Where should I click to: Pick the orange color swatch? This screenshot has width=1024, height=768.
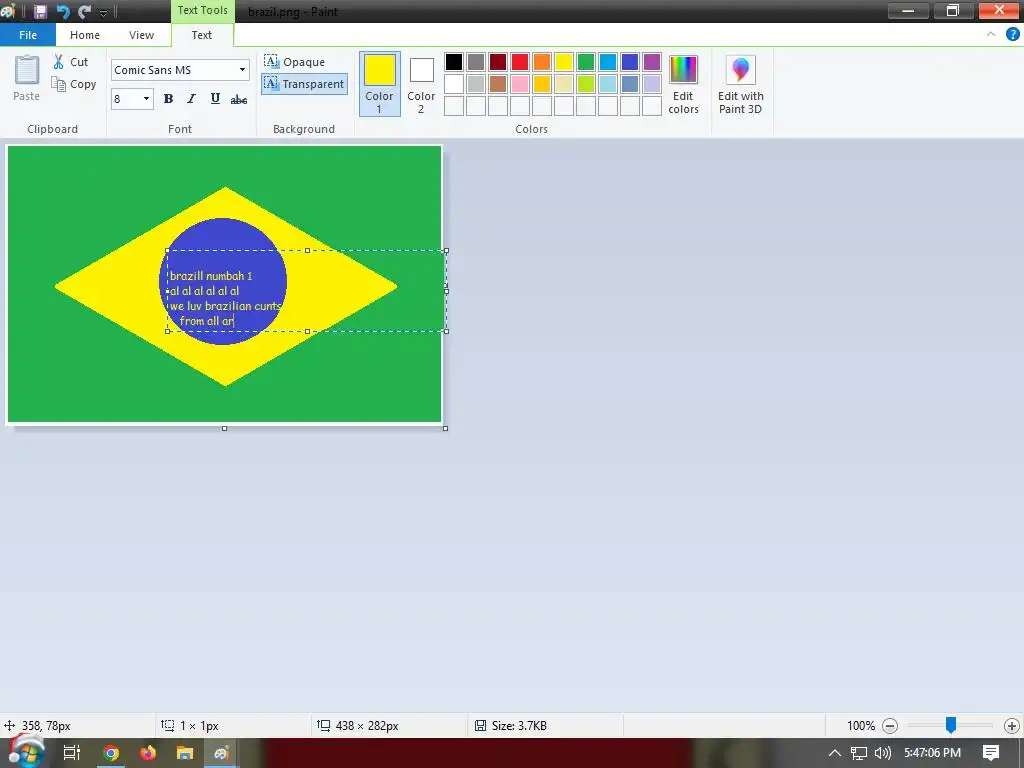542,62
